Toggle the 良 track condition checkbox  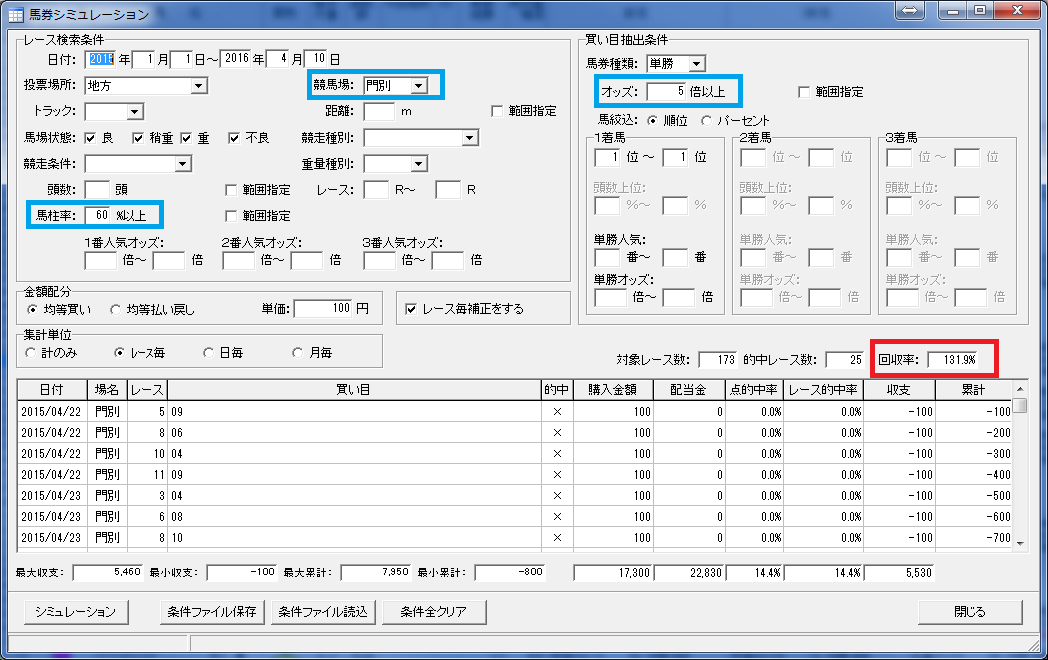90,138
